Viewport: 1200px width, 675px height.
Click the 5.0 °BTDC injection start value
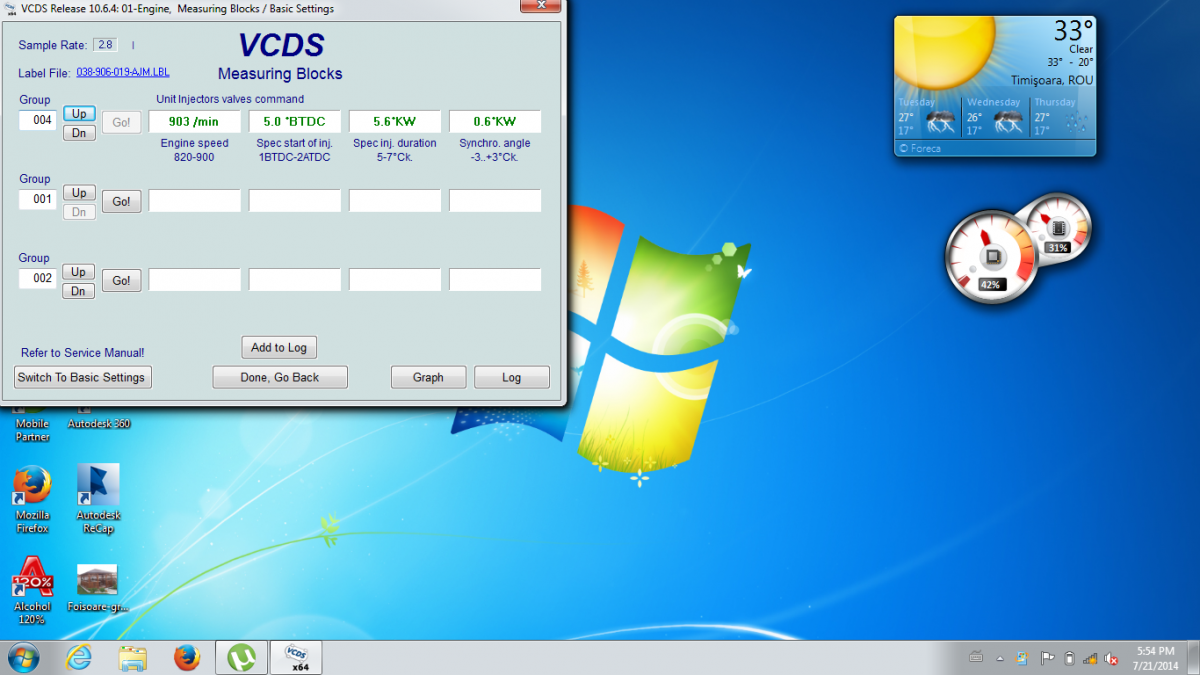(x=295, y=122)
